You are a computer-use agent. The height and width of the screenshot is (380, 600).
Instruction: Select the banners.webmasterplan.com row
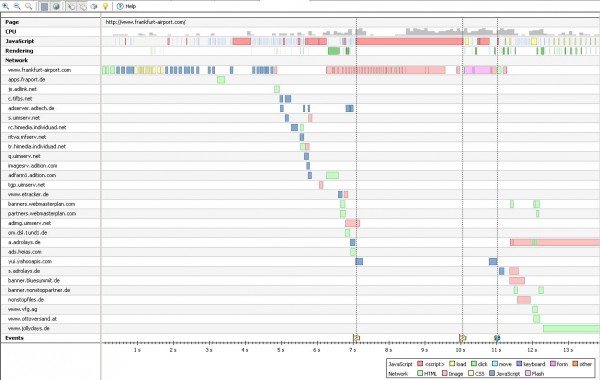coord(41,204)
